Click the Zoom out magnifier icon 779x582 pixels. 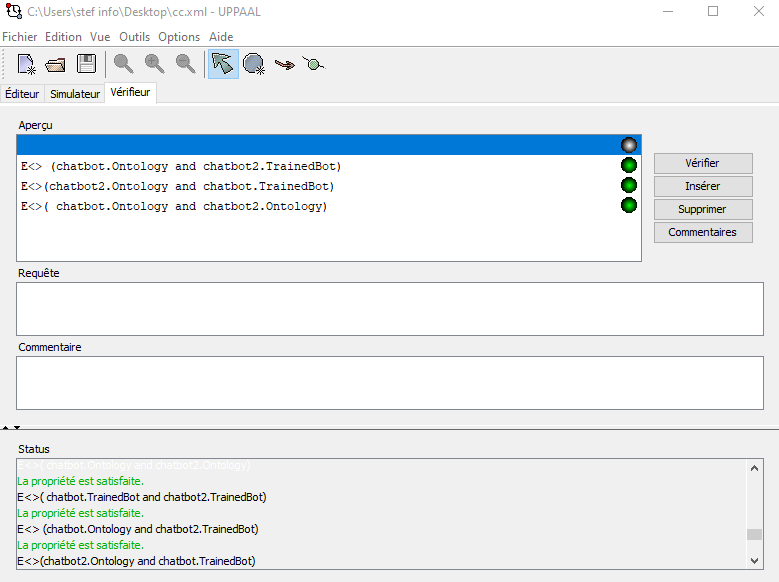pos(185,64)
